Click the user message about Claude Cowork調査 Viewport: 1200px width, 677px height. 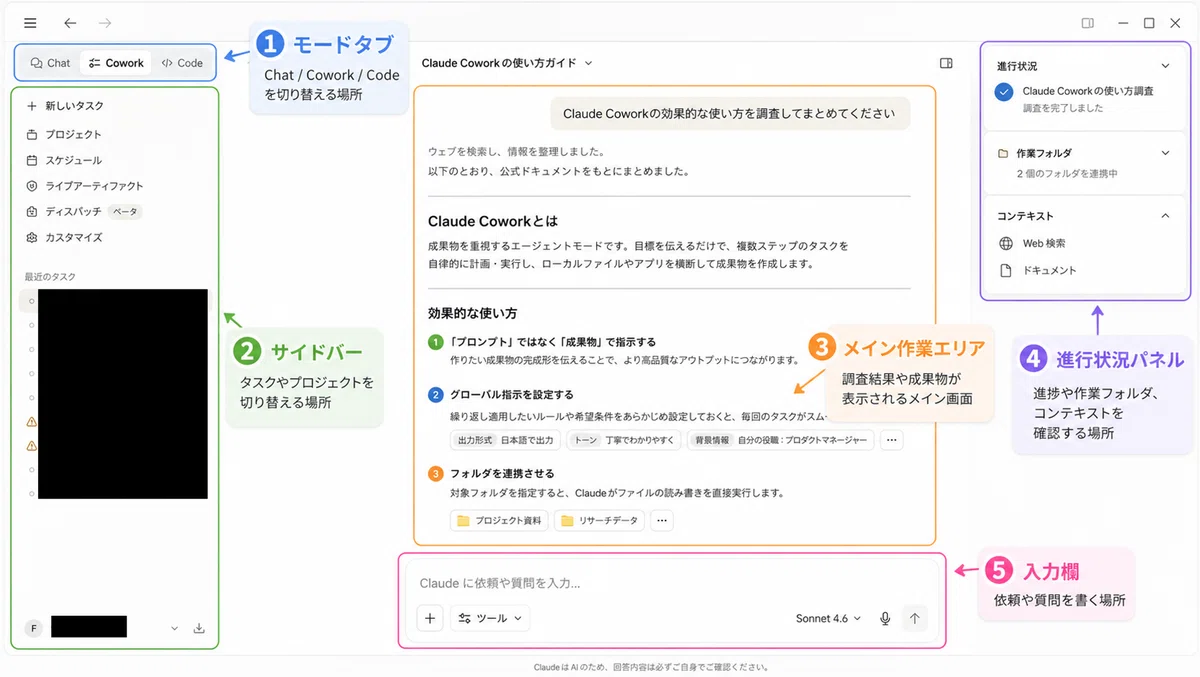[729, 114]
